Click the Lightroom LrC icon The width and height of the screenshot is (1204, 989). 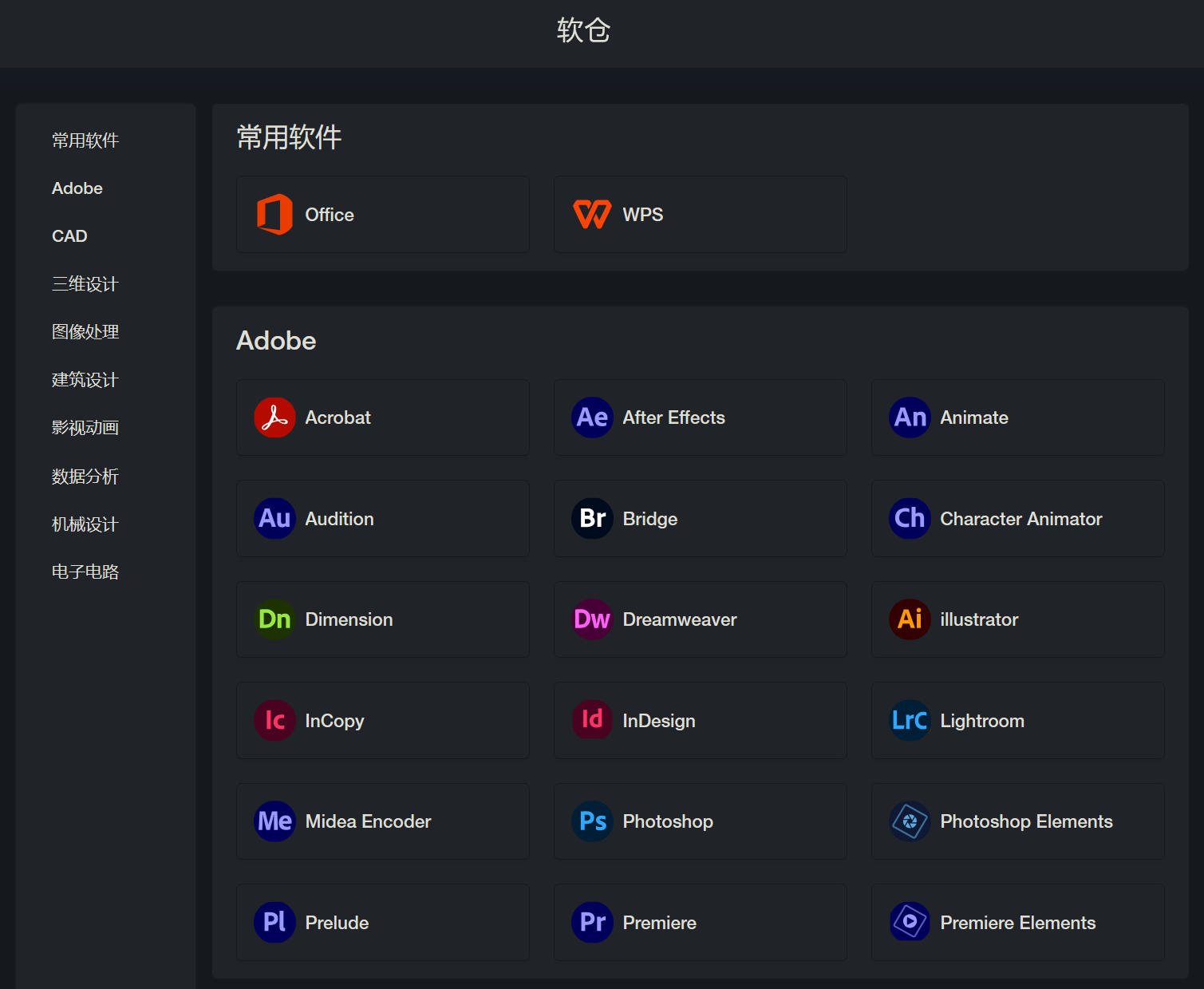point(910,721)
